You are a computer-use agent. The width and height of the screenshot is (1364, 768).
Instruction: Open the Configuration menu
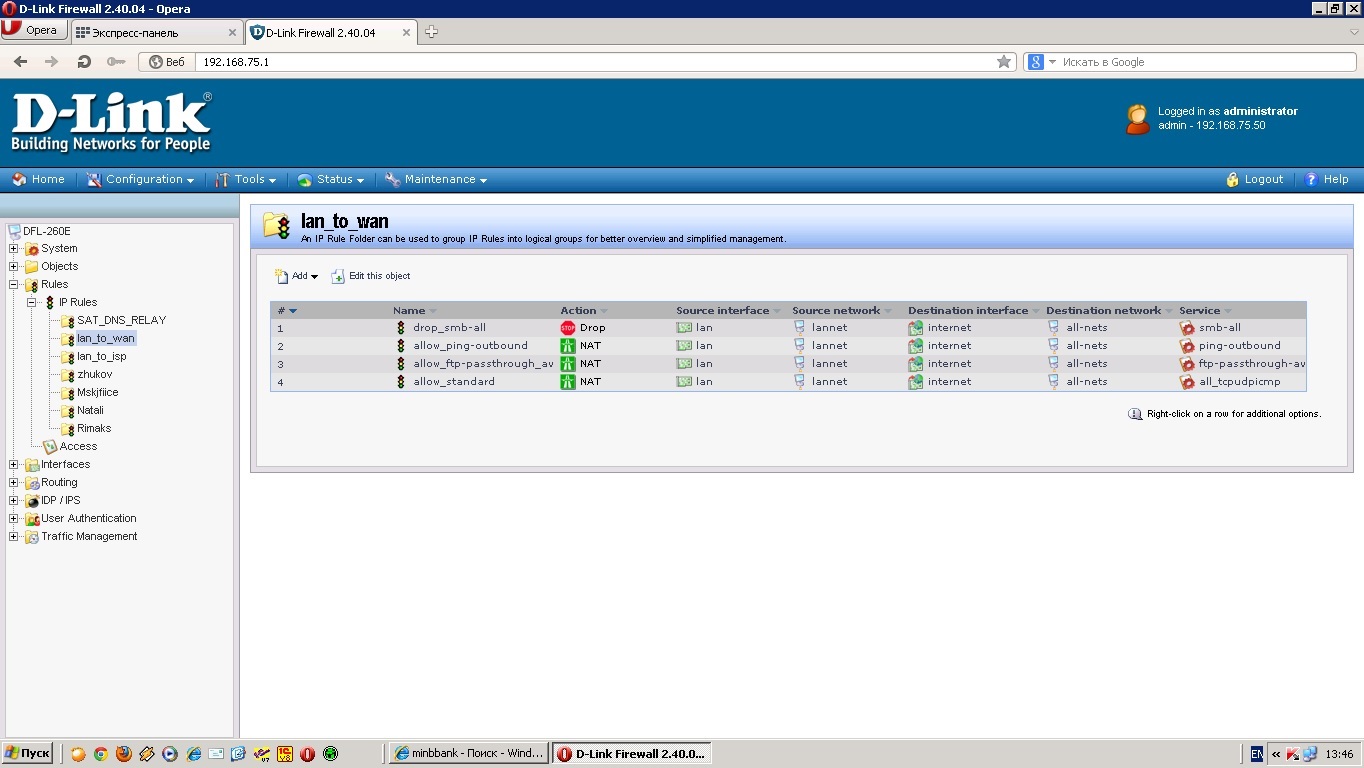[141, 180]
